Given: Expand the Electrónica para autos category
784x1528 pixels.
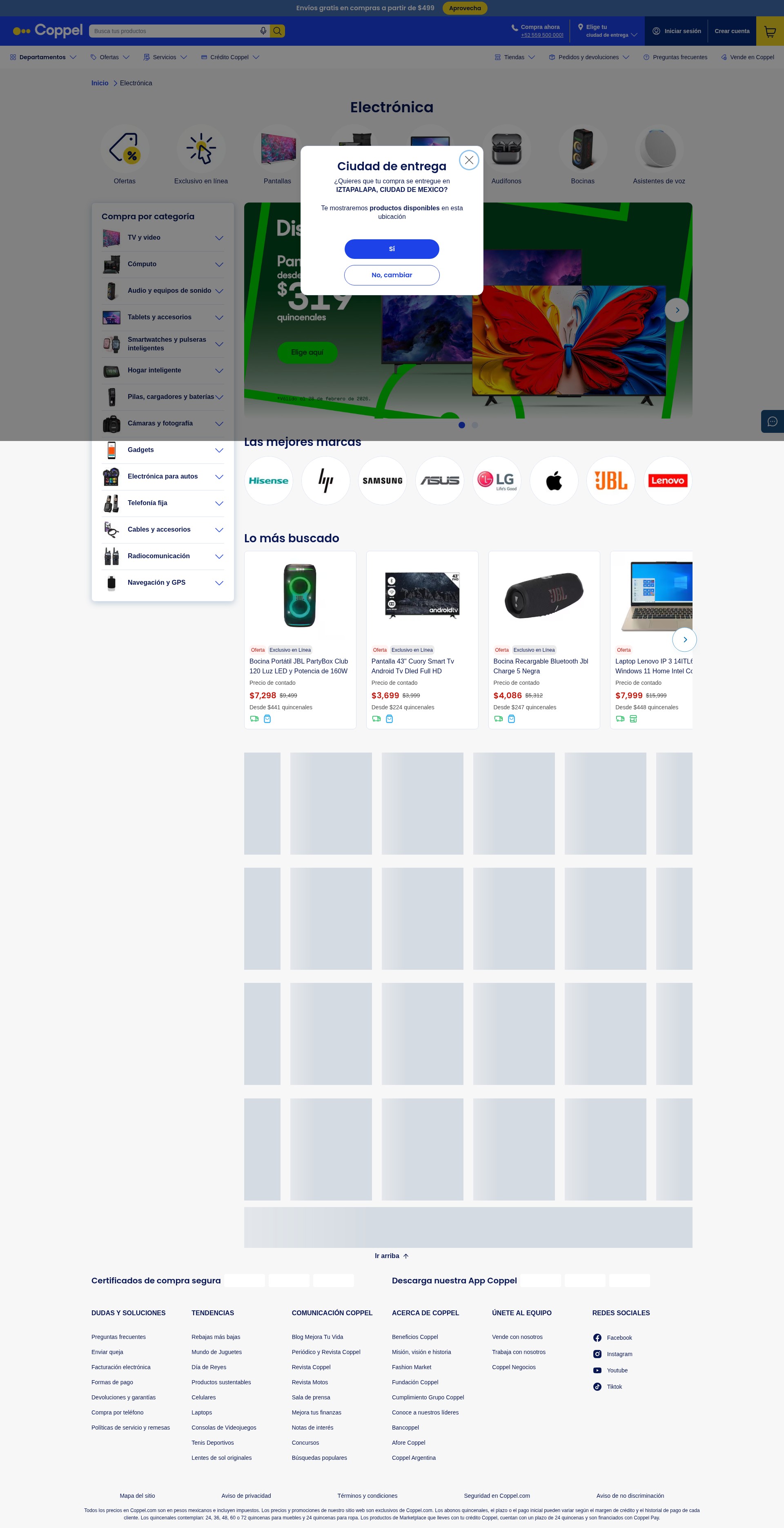Looking at the screenshot, I should coord(163,476).
